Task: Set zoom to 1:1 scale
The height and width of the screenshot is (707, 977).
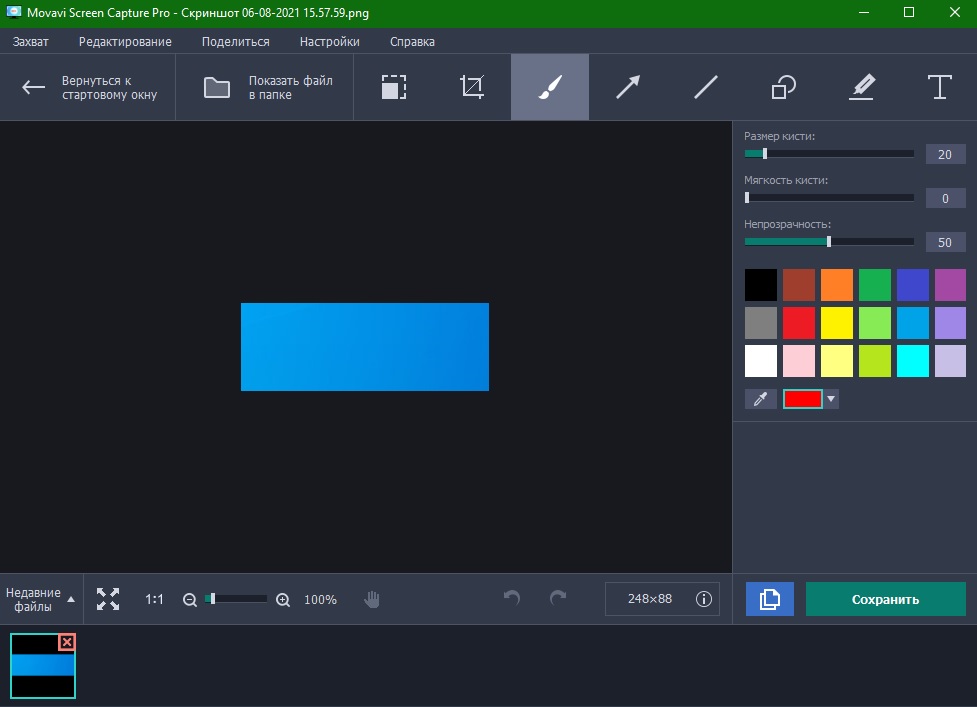Action: click(x=154, y=599)
